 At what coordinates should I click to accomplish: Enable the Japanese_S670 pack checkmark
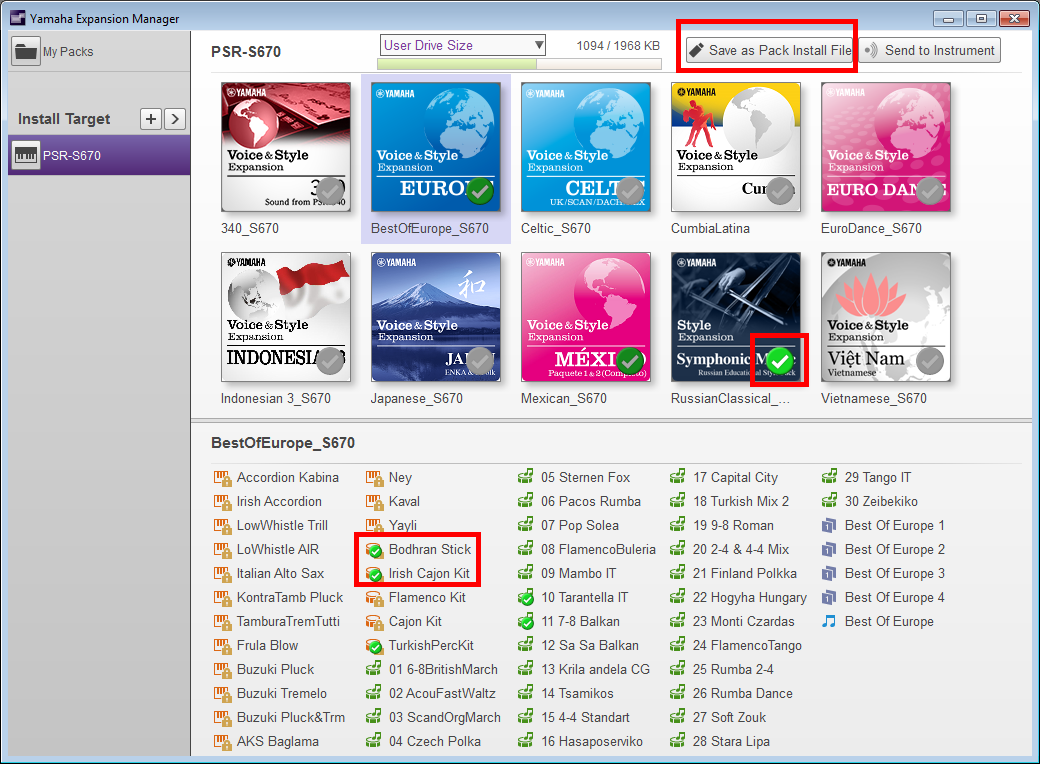pos(480,361)
